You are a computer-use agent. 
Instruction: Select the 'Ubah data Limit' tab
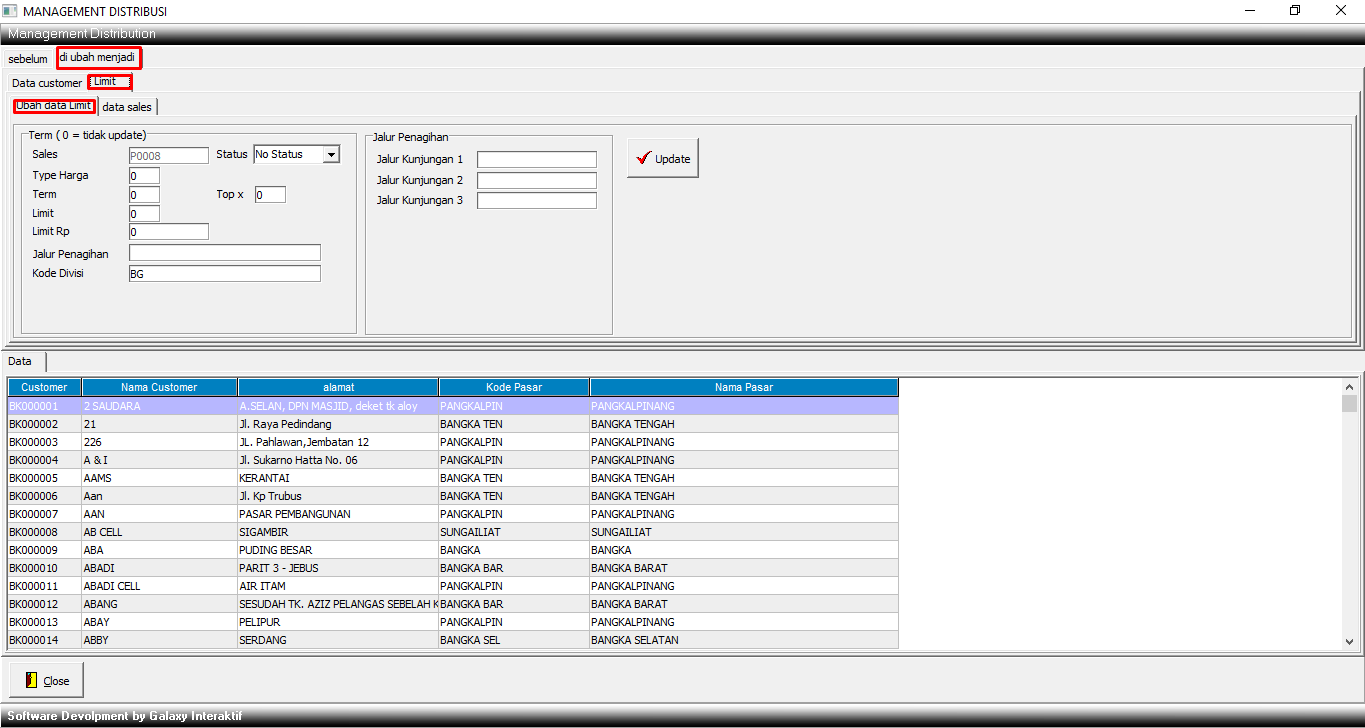[x=54, y=106]
